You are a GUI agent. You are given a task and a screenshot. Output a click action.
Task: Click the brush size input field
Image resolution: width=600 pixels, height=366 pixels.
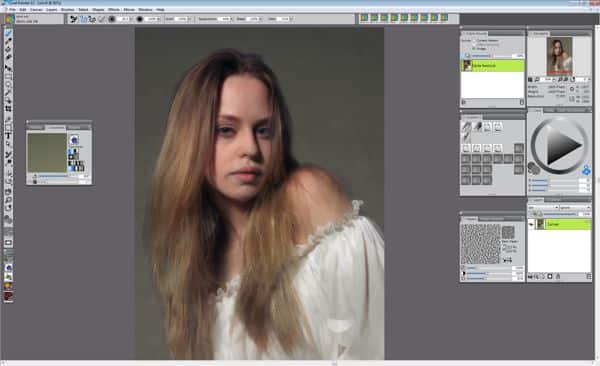click(123, 19)
